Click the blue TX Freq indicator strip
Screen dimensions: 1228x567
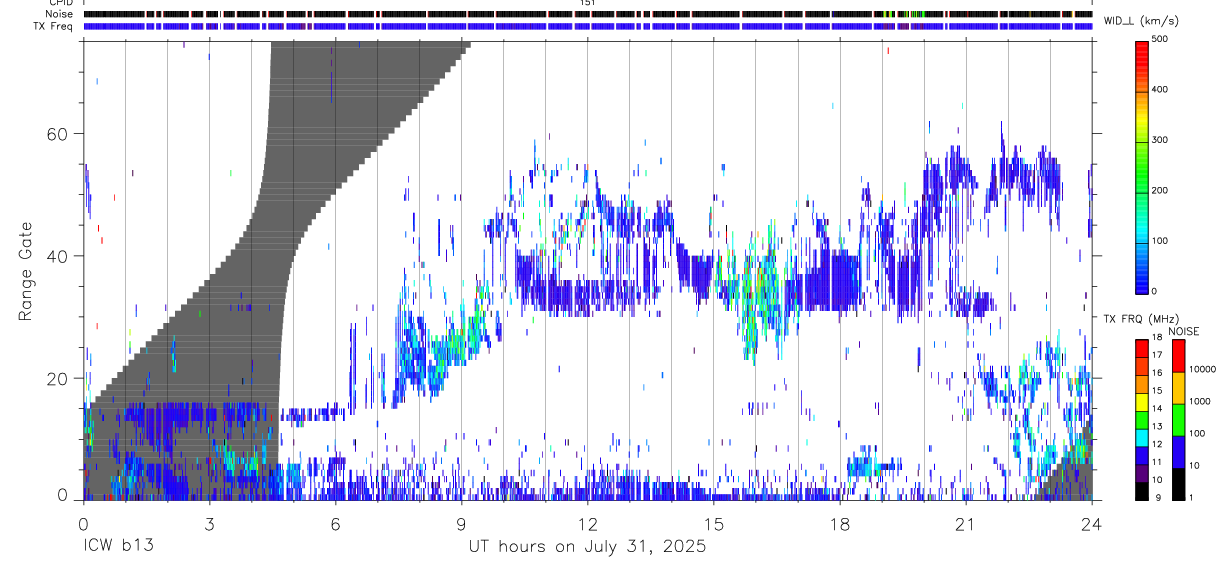[x=588, y=26]
